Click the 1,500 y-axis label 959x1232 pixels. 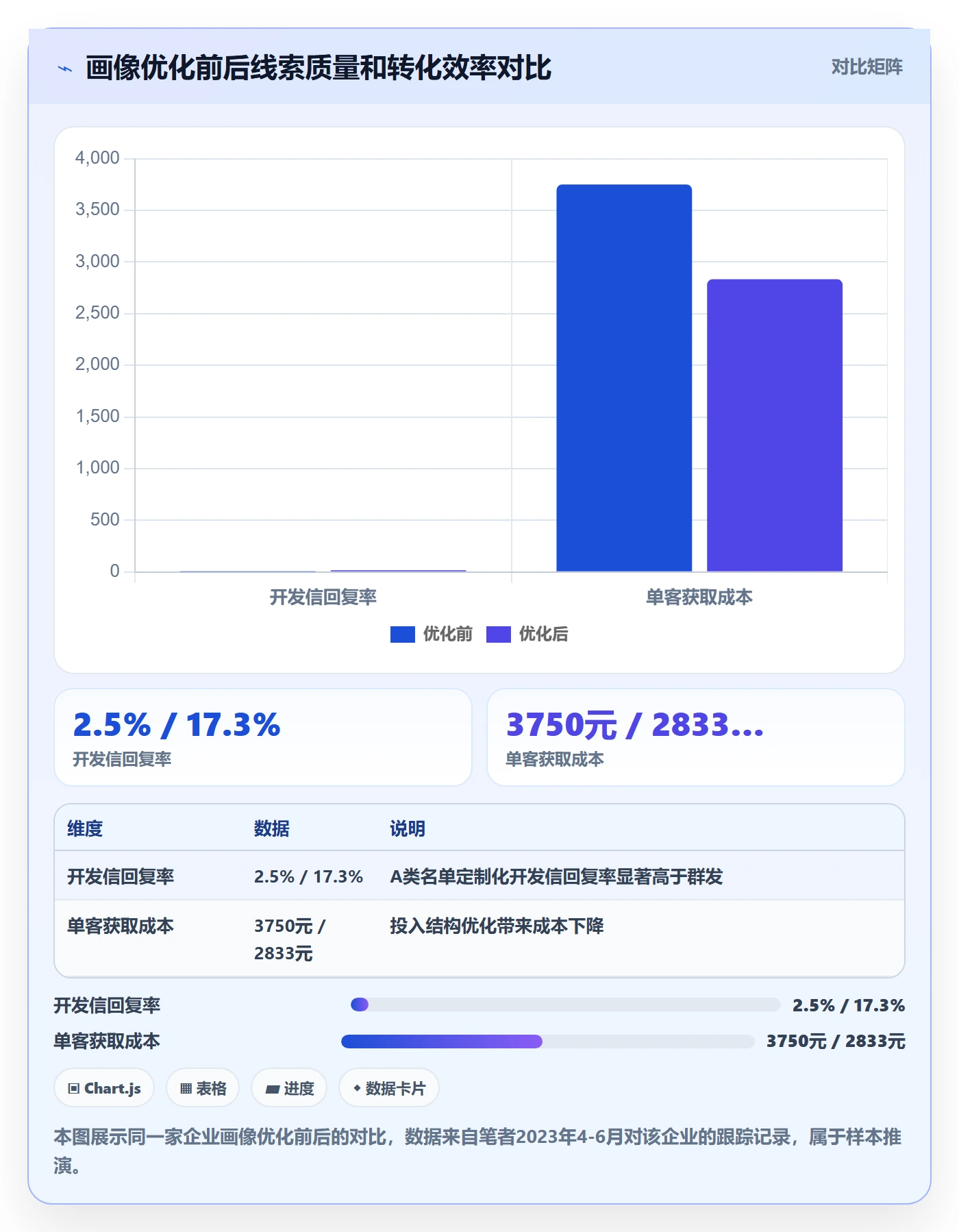[x=97, y=417]
